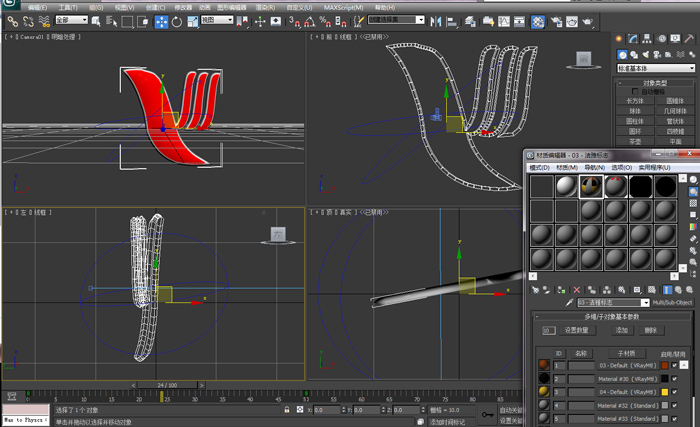
Task: Disable sub-material ID 1 checkbox
Action: tap(675, 366)
